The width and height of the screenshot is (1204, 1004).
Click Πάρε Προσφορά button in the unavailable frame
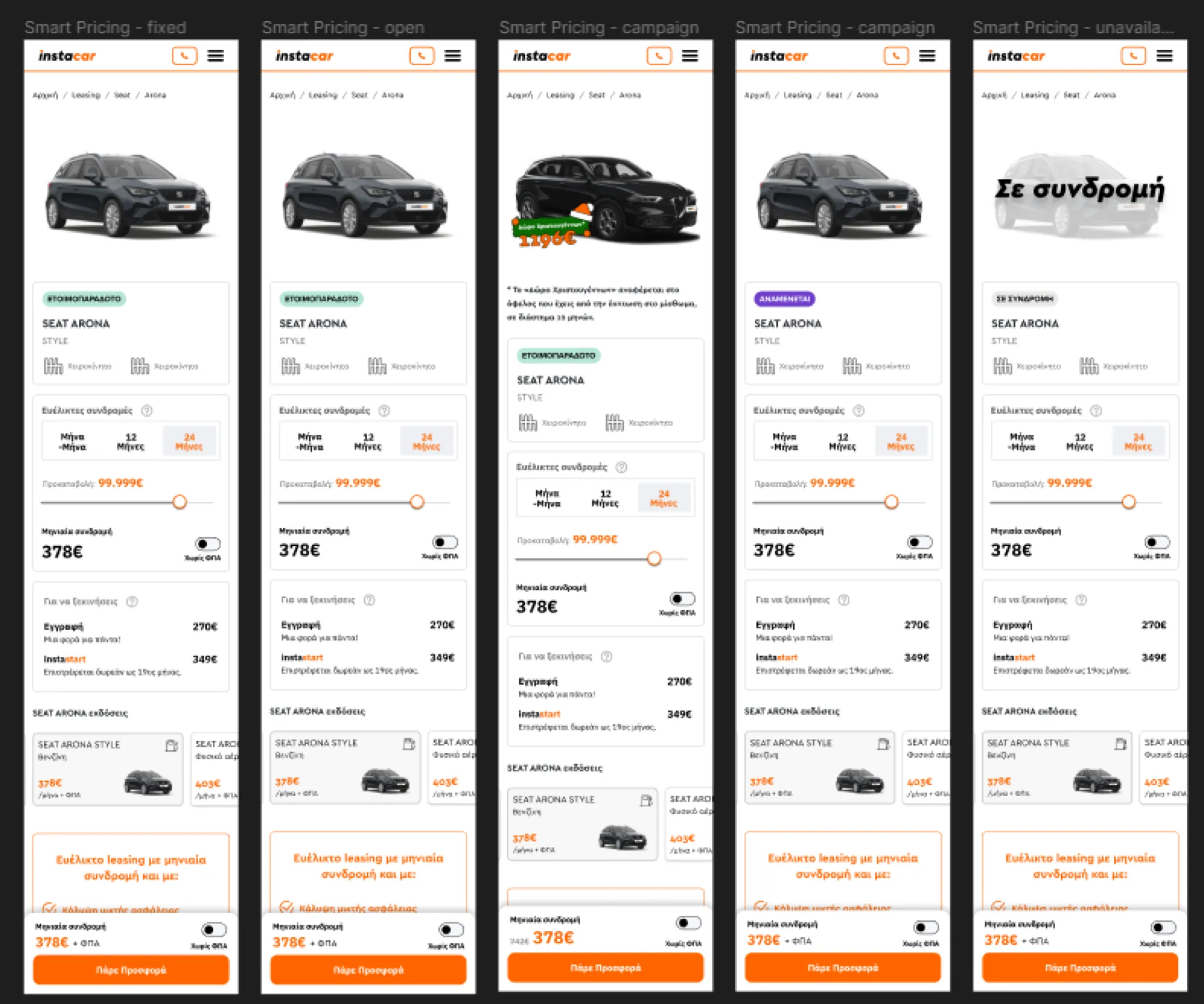coord(1080,968)
